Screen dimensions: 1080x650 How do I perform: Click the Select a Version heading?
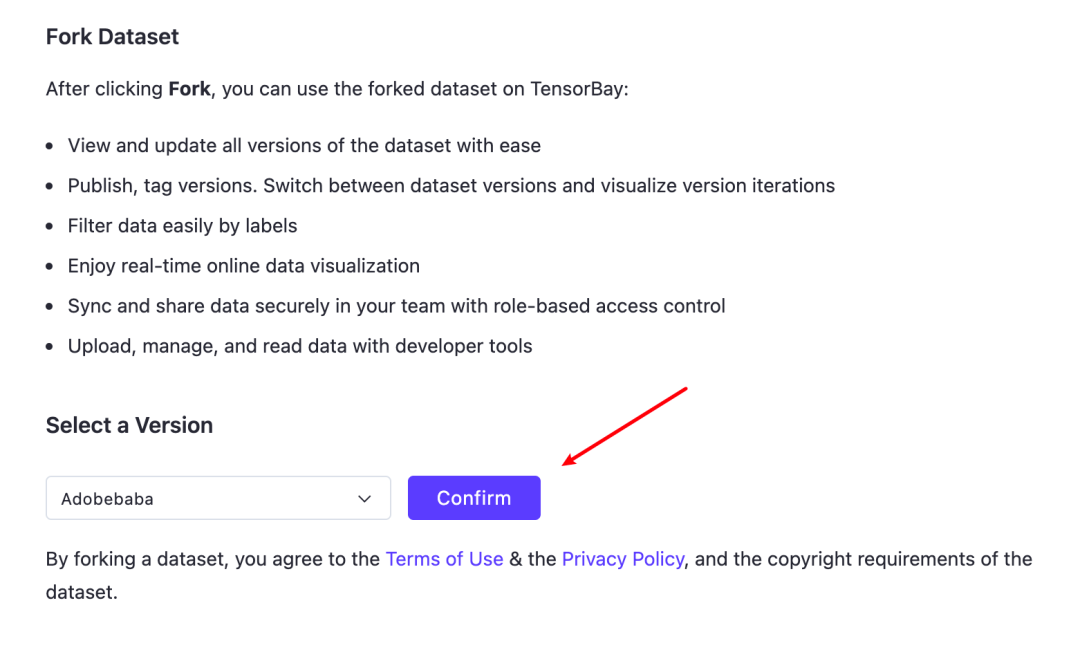point(129,425)
